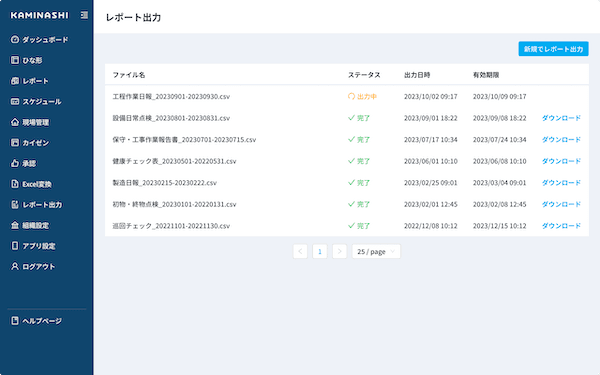Download 設備日常点検_20230801-20230831.csv

pos(561,118)
